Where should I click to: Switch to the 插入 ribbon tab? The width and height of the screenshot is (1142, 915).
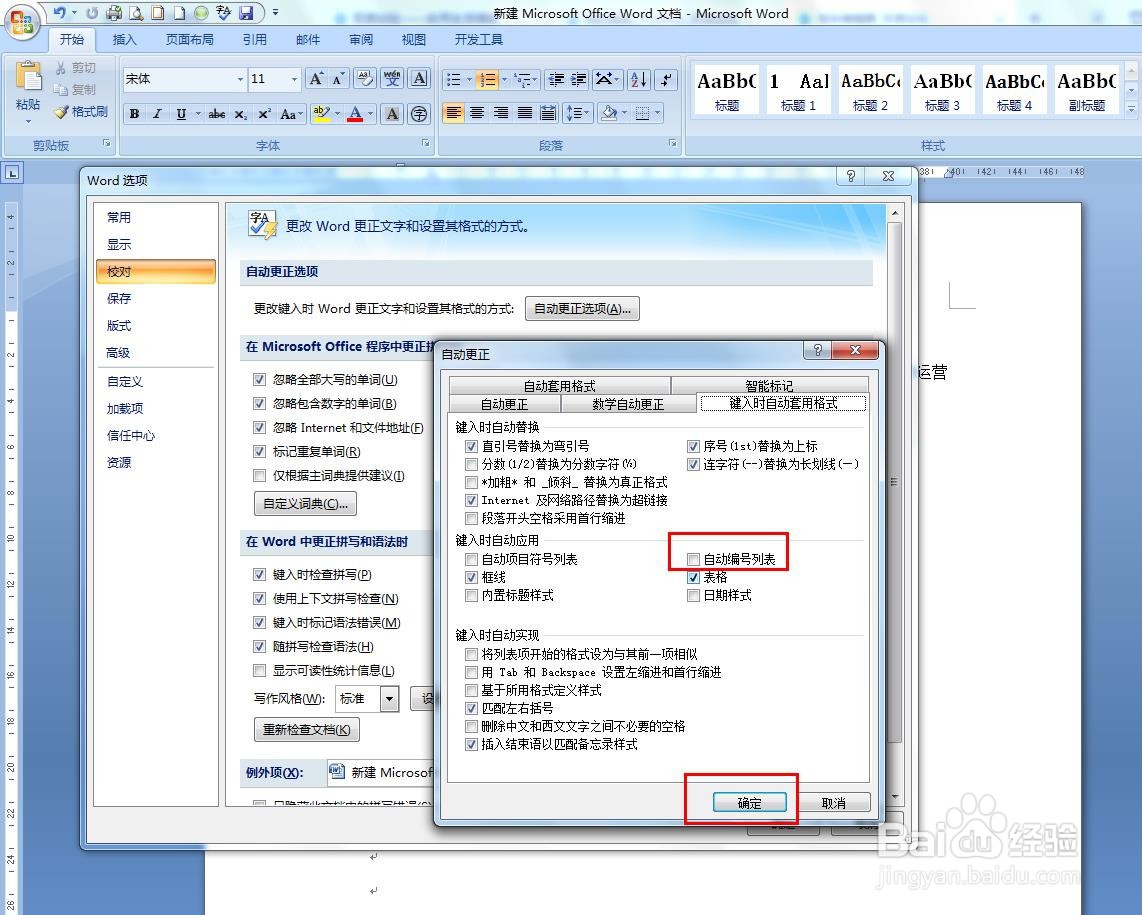click(125, 39)
